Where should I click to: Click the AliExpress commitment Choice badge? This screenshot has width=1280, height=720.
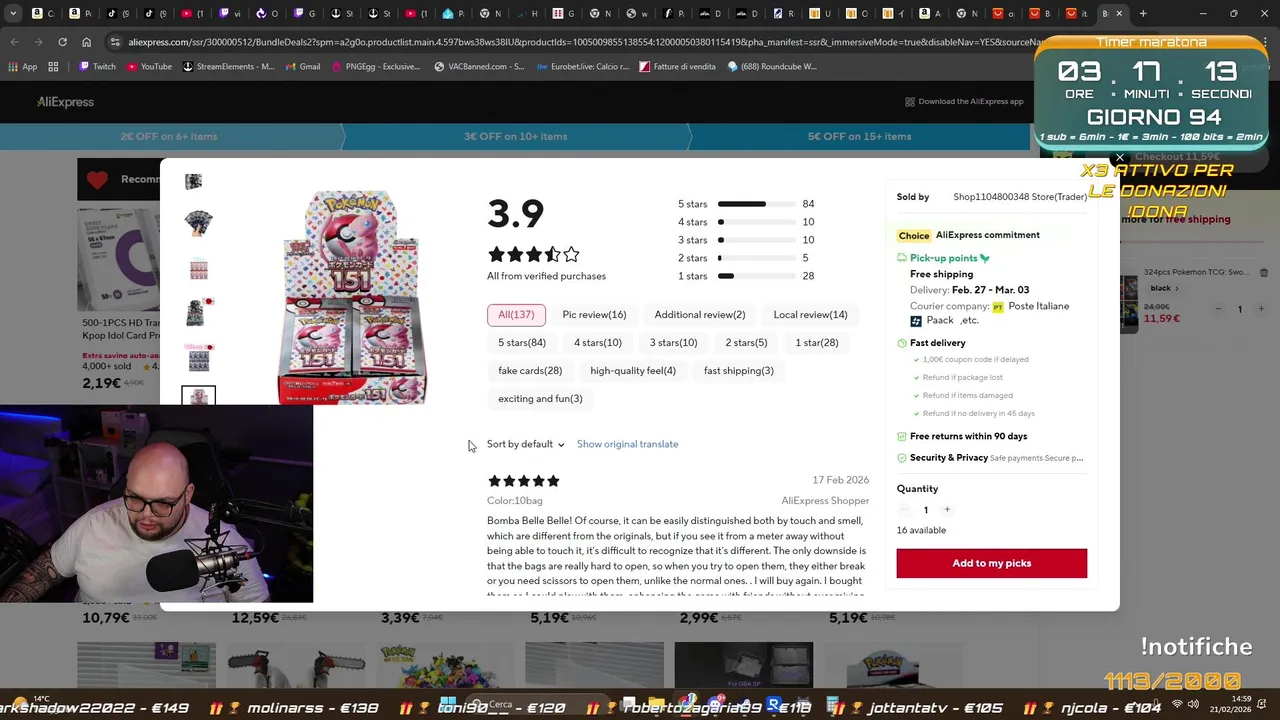pyautogui.click(x=913, y=235)
